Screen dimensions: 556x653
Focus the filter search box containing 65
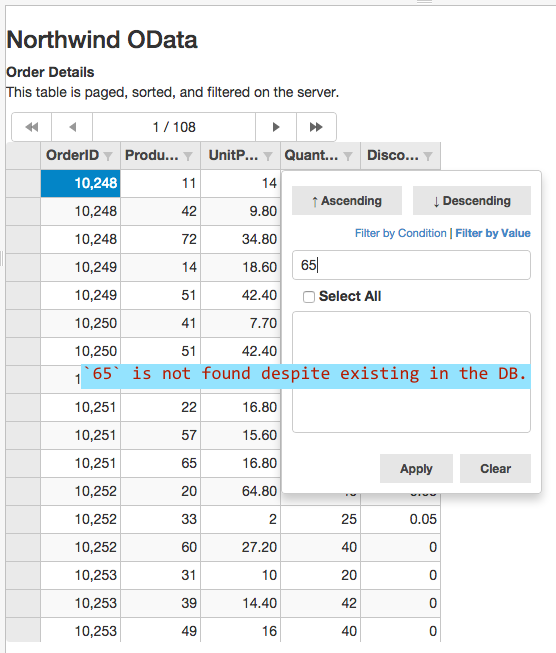(411, 265)
